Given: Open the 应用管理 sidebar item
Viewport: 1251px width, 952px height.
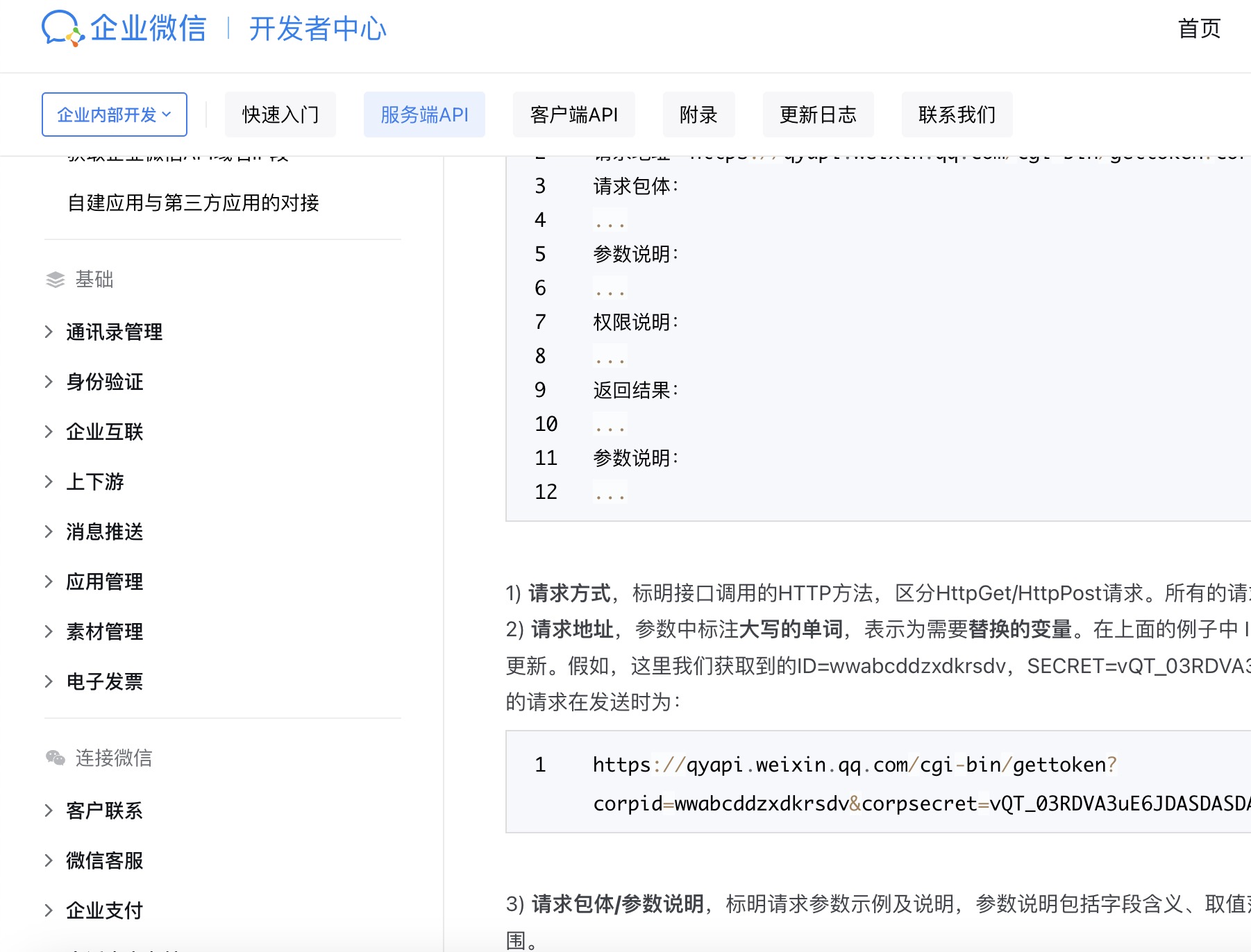Looking at the screenshot, I should click(x=105, y=581).
